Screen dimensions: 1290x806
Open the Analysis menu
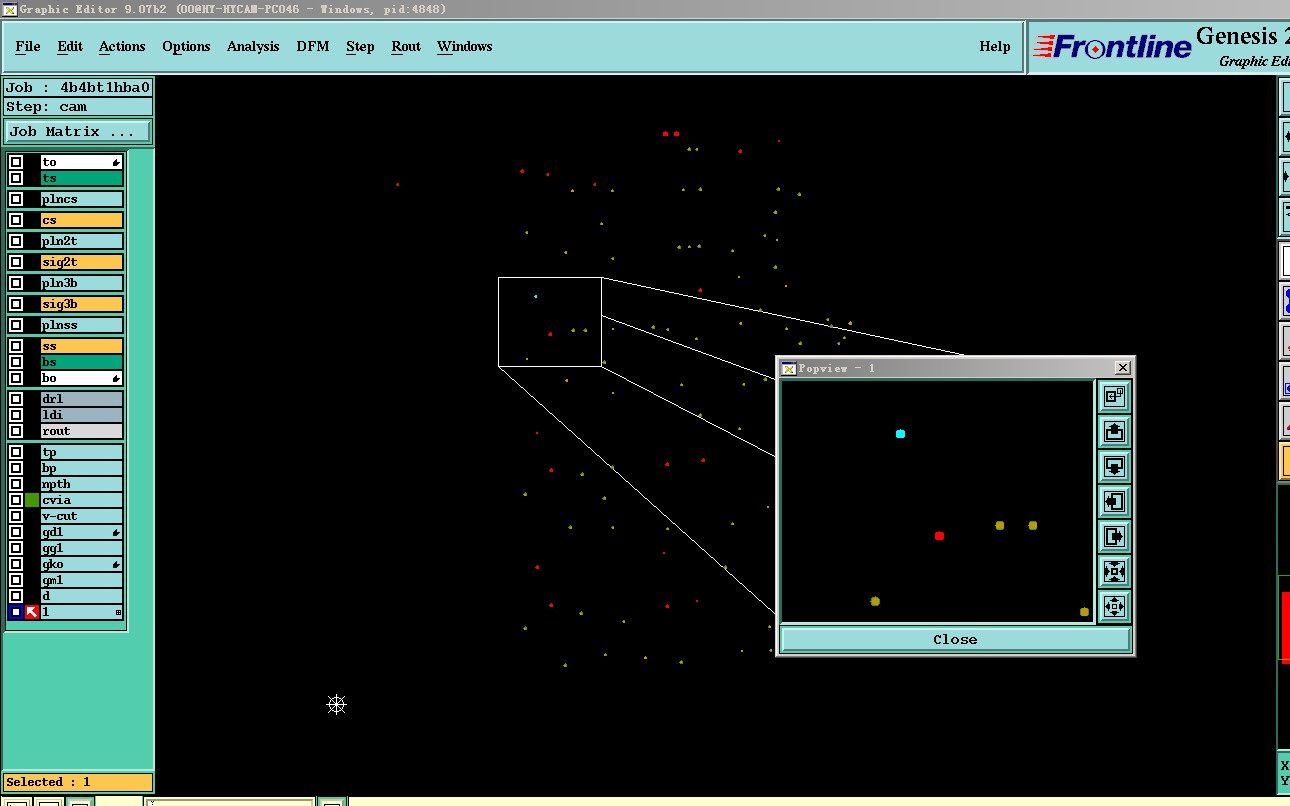coord(253,46)
